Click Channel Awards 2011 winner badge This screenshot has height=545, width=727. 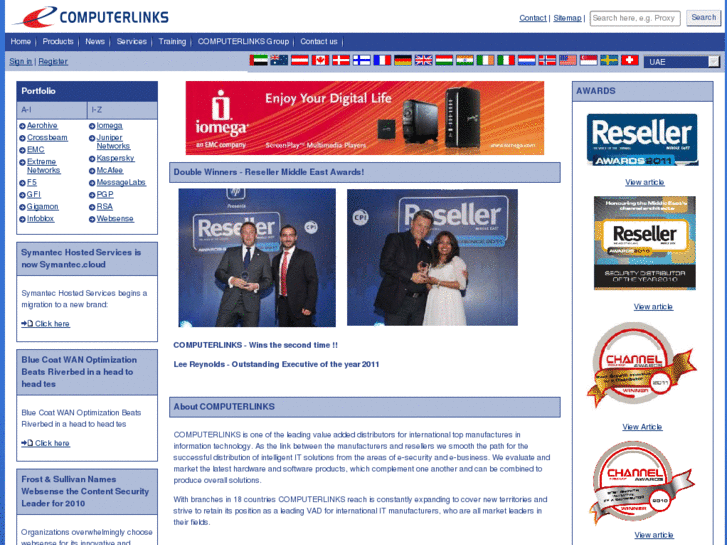pos(642,365)
